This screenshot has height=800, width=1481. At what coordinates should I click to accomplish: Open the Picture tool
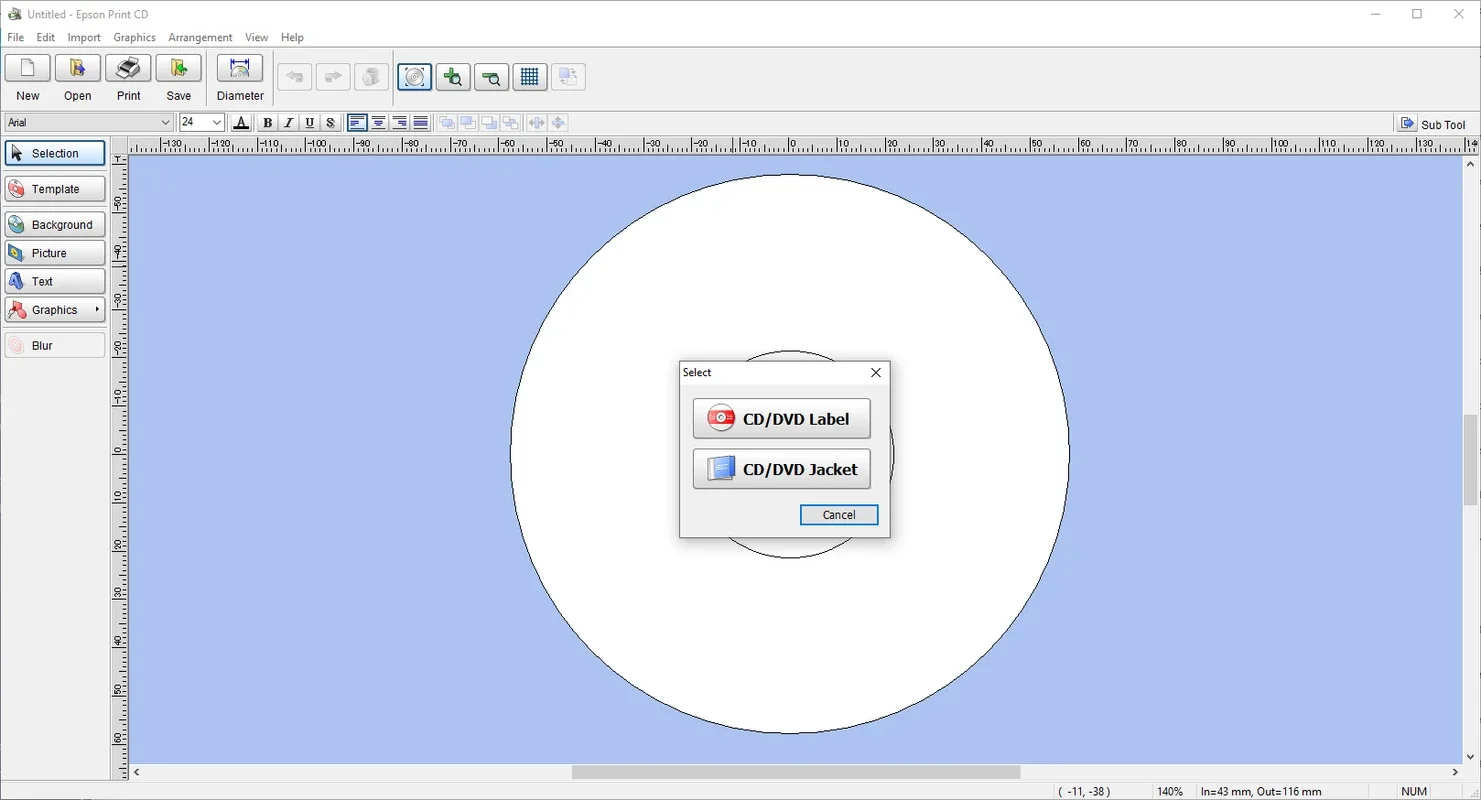click(55, 253)
